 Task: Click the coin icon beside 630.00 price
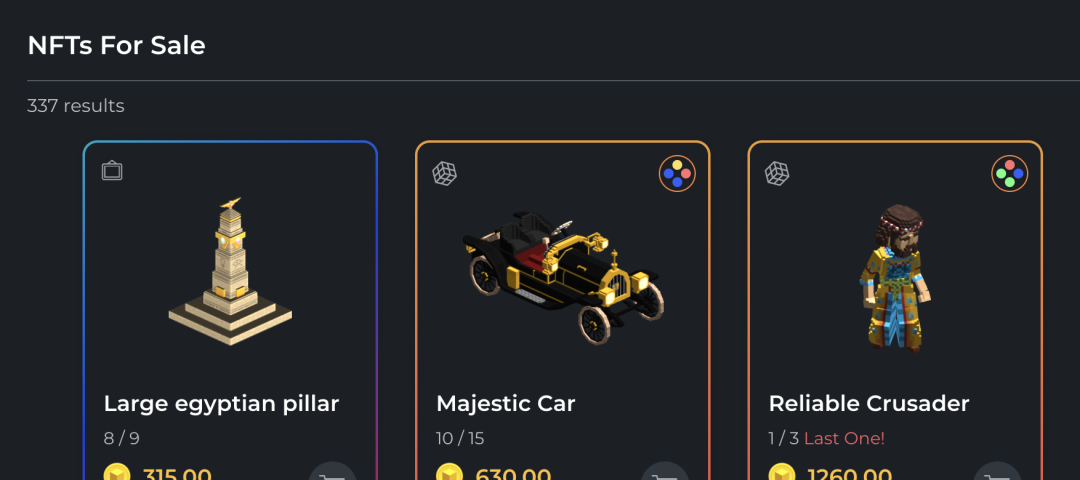tap(449, 472)
